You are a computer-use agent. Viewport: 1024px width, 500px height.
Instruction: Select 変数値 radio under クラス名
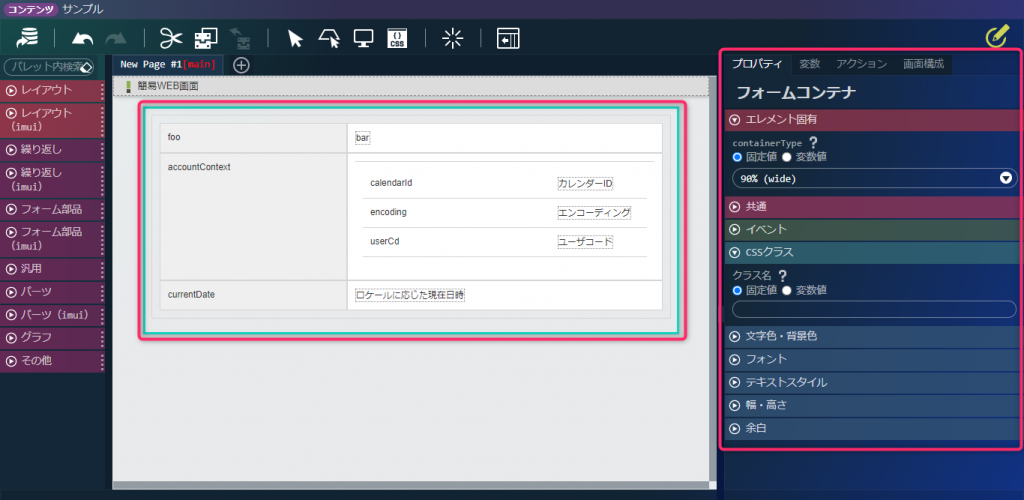point(787,290)
